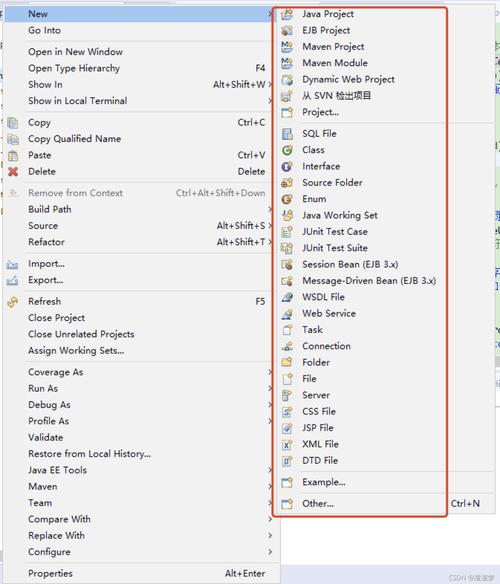
Task: Expand the Maven submenu
Action: [x=270, y=486]
